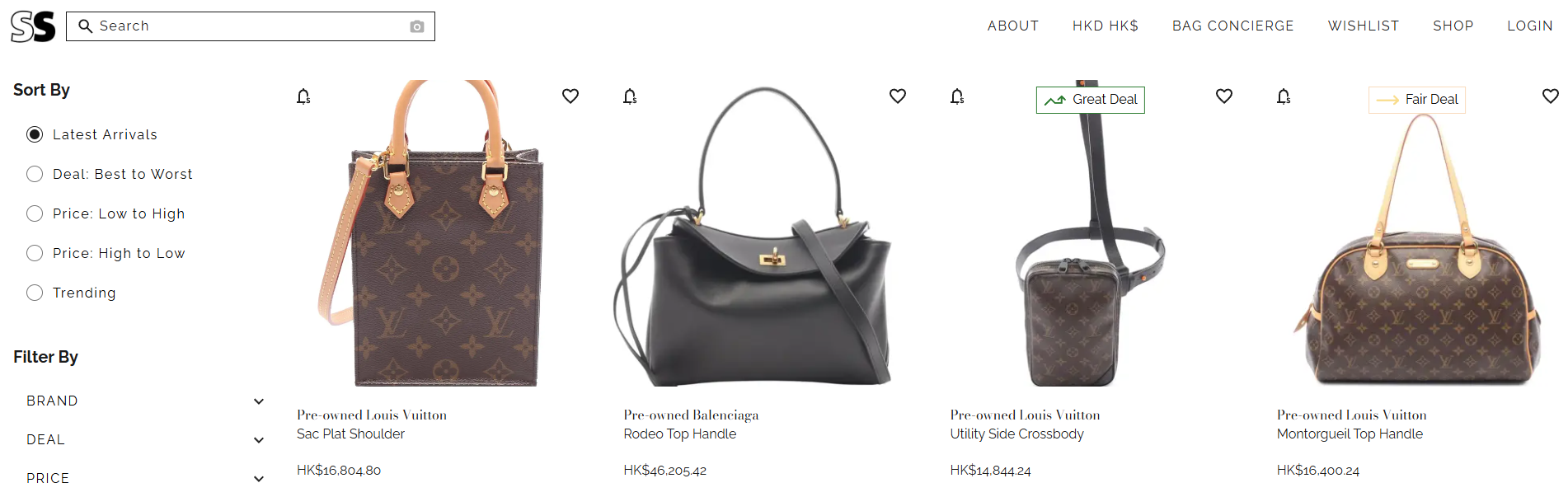
Task: Select Price: Low to High option
Action: point(35,213)
